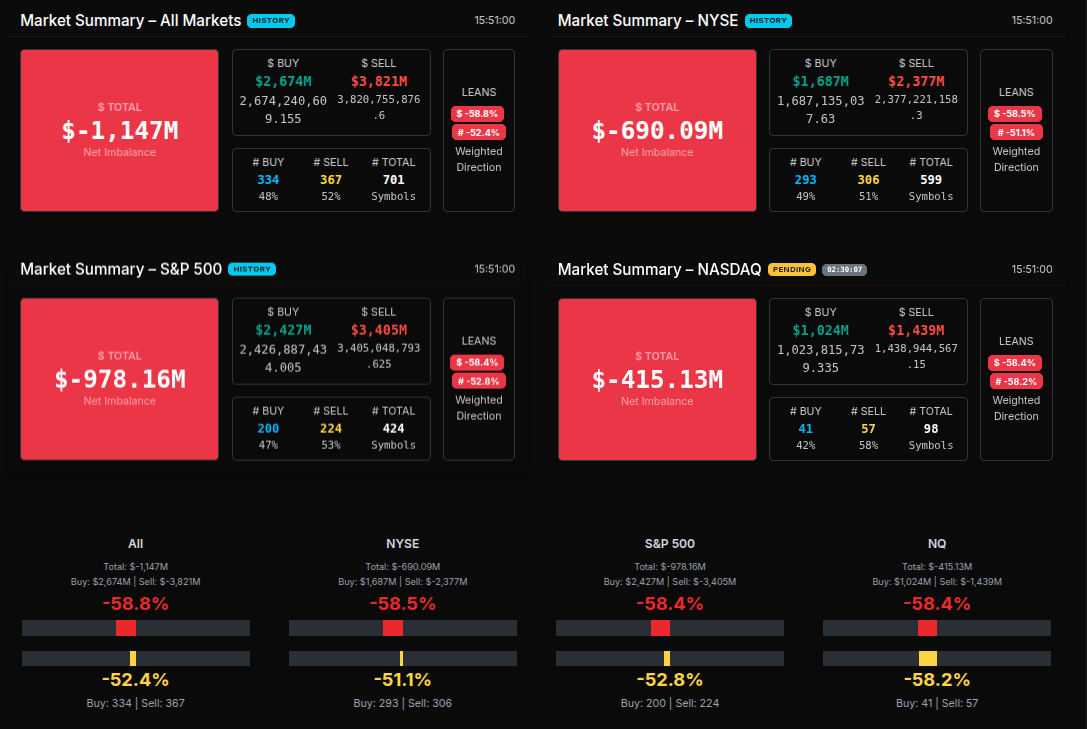The width and height of the screenshot is (1087, 729).
Task: Click the 334 buy count in All Markets
Action: [268, 180]
